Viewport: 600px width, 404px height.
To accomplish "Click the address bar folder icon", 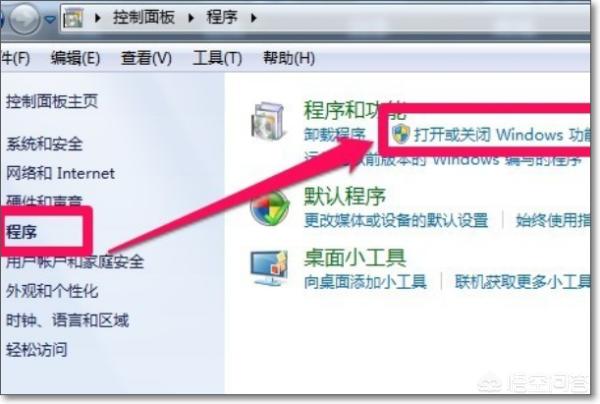I will pos(73,18).
